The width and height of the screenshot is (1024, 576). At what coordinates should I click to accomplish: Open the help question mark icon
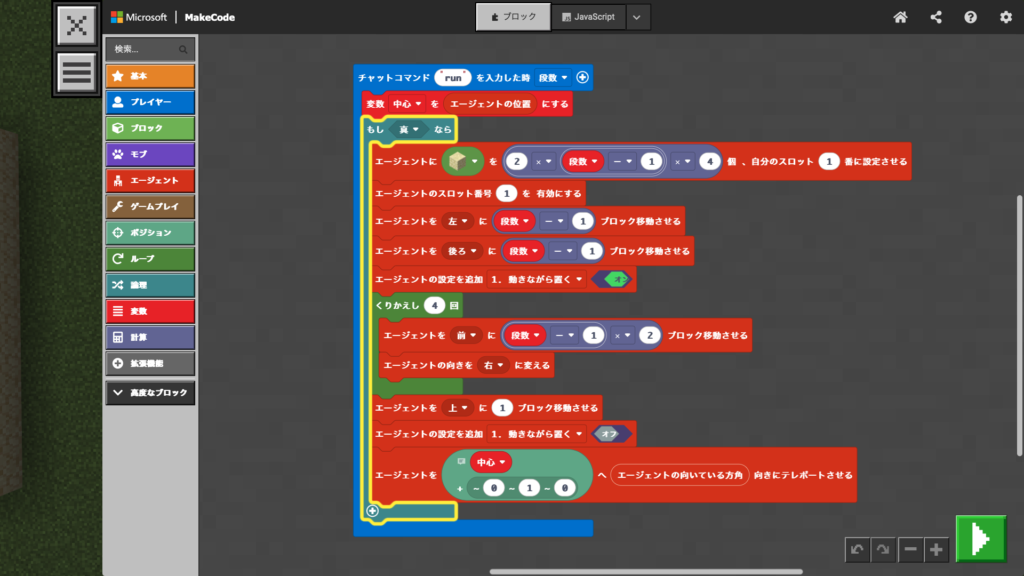(x=970, y=17)
